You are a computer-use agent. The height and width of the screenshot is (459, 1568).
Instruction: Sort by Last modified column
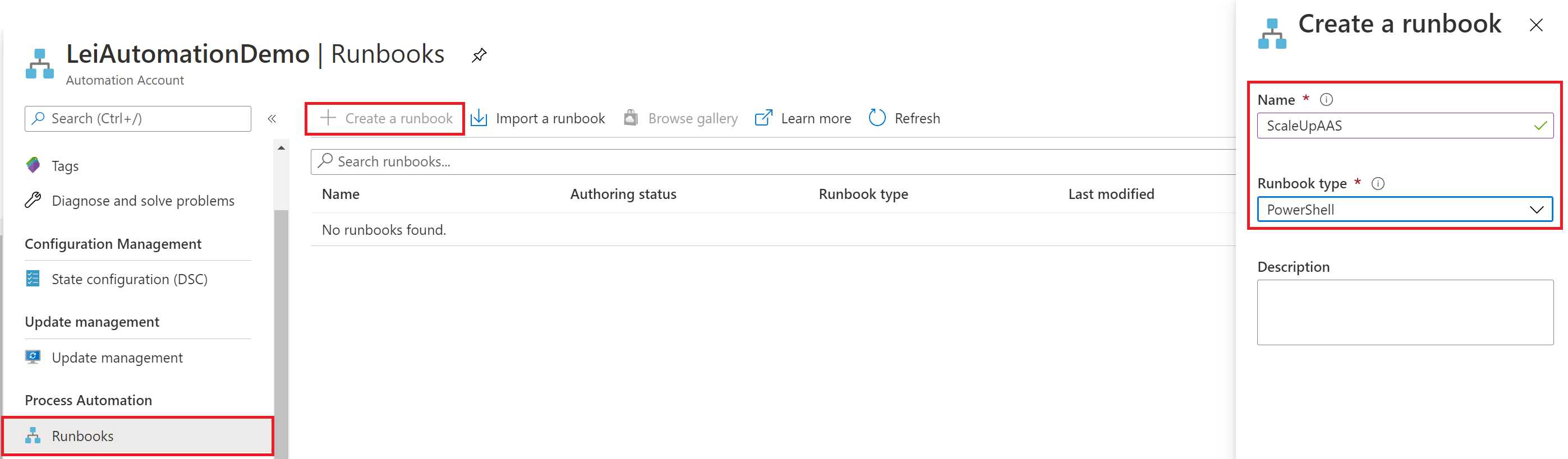(x=1111, y=194)
